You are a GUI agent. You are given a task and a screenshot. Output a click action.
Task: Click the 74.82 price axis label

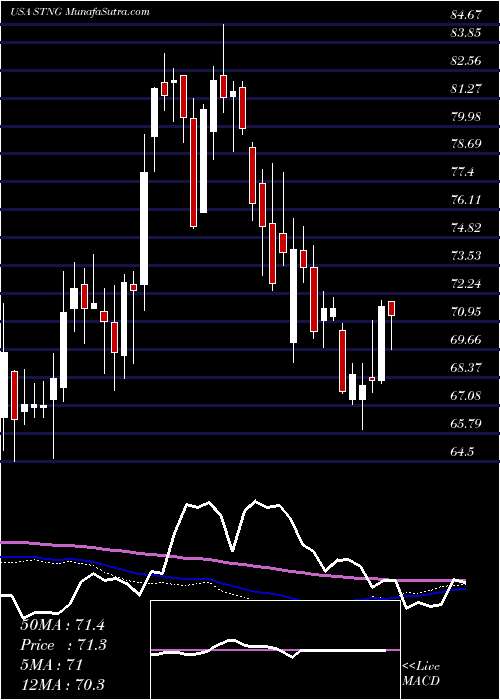pyautogui.click(x=467, y=228)
